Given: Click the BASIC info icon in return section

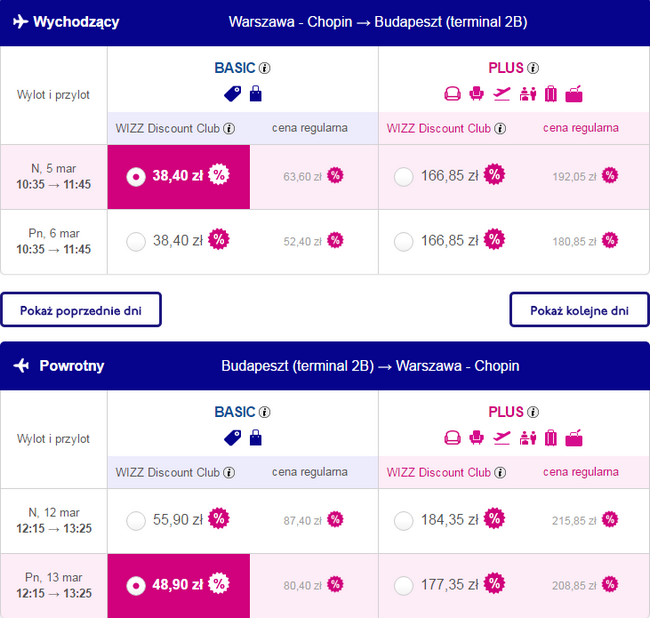Looking at the screenshot, I should click(265, 412).
